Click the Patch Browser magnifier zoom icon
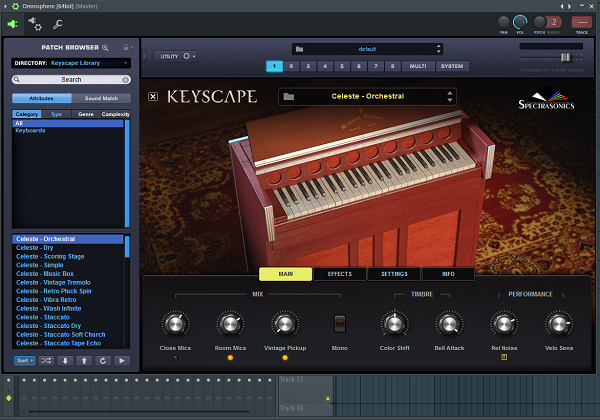Viewport: 600px width, 420px height. [x=105, y=48]
